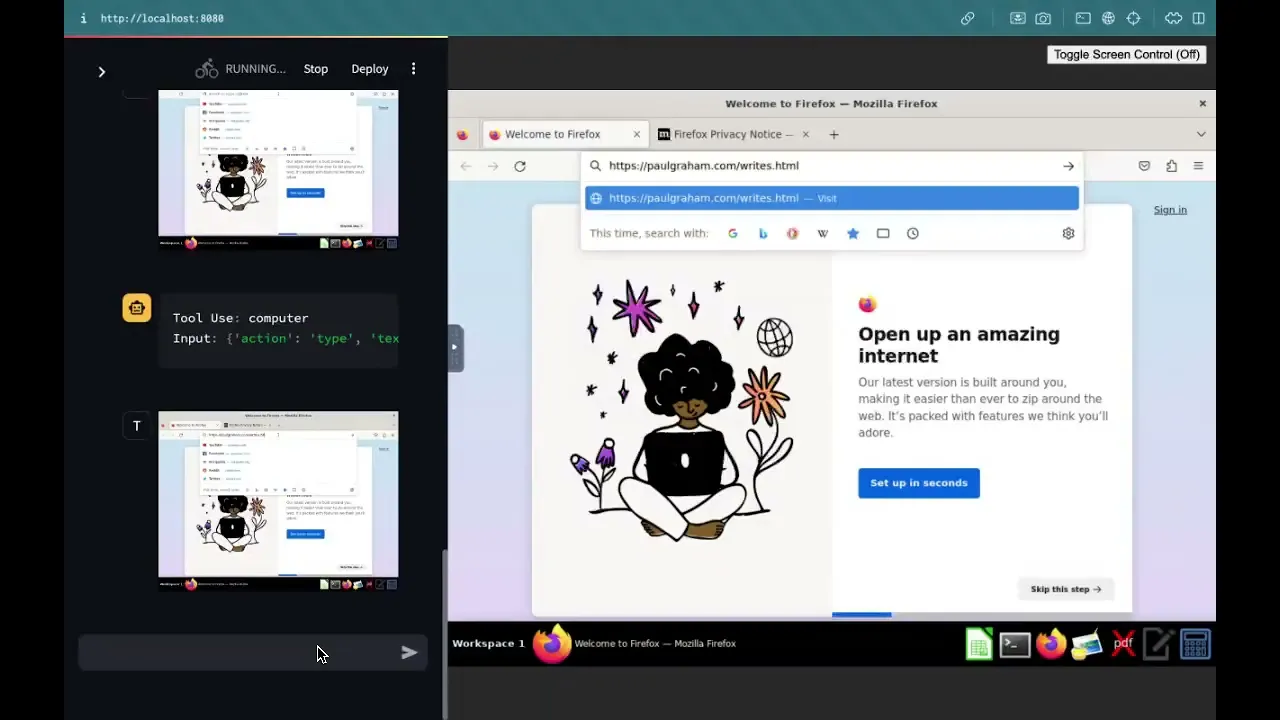Expand the sidebar with the chevron arrow

pos(101,72)
